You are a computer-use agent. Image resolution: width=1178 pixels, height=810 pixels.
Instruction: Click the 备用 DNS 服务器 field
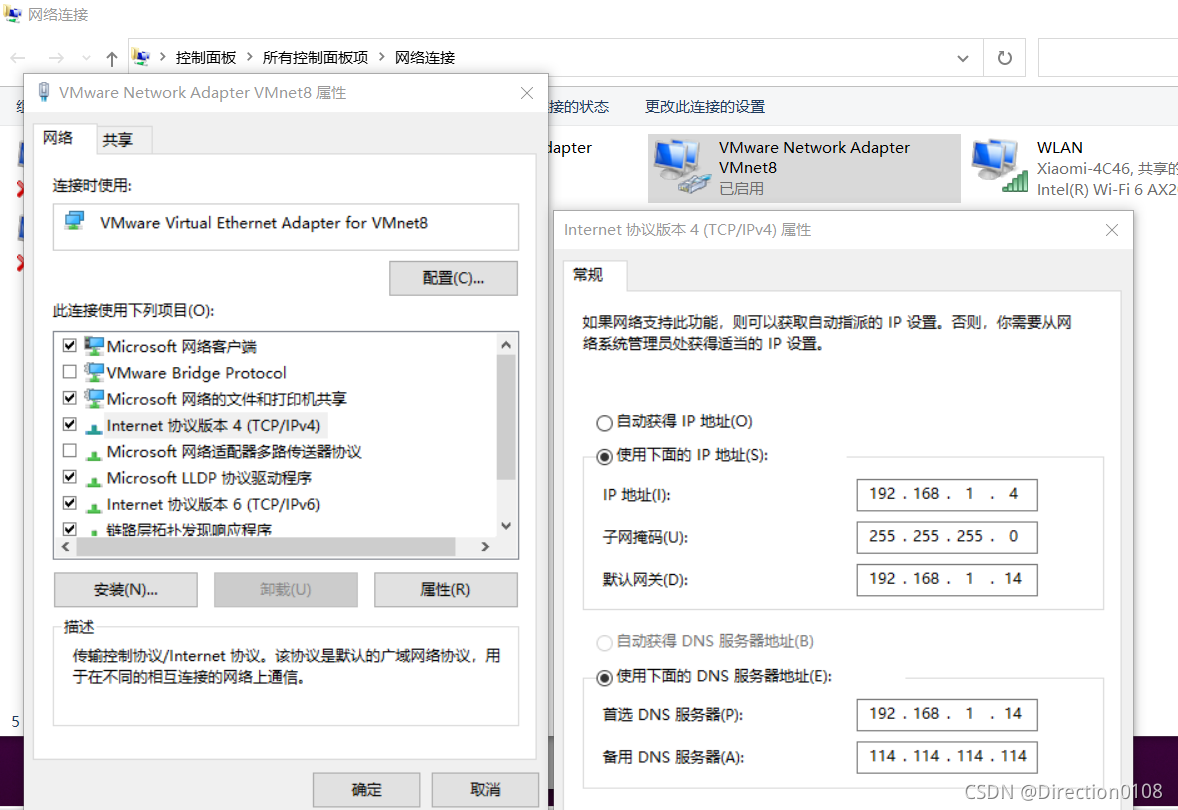pyautogui.click(x=947, y=757)
